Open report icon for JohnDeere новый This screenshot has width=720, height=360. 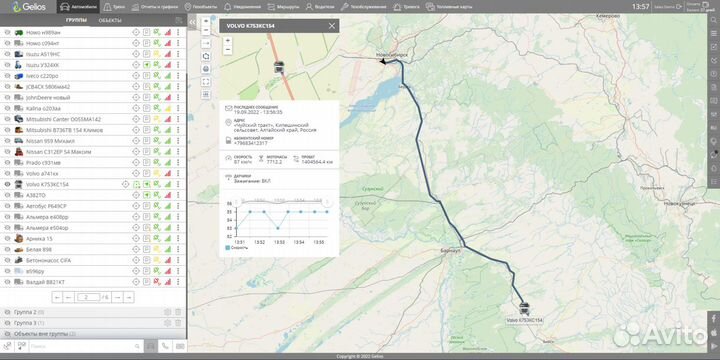(146, 97)
